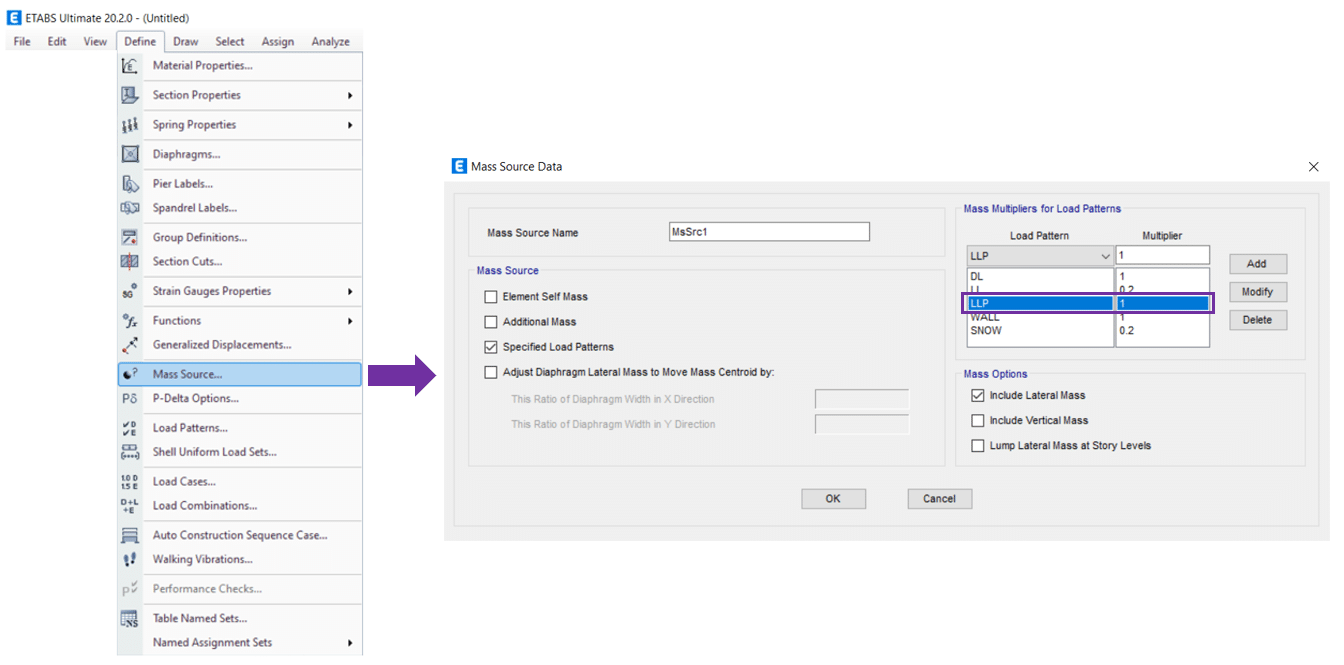Click the Table Named Sets icon
The width and height of the screenshot is (1344, 665).
[130, 618]
